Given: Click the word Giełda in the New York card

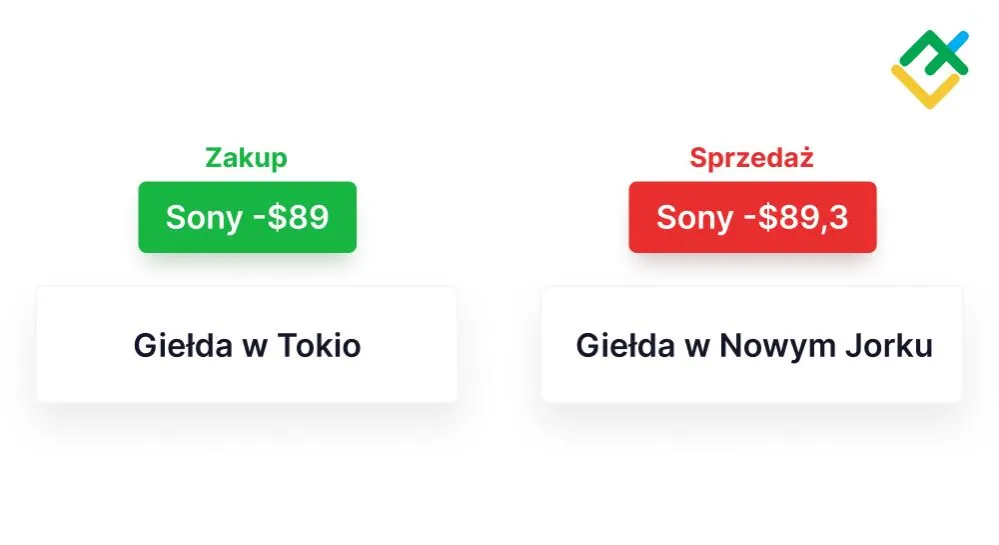Looking at the screenshot, I should [x=625, y=345].
